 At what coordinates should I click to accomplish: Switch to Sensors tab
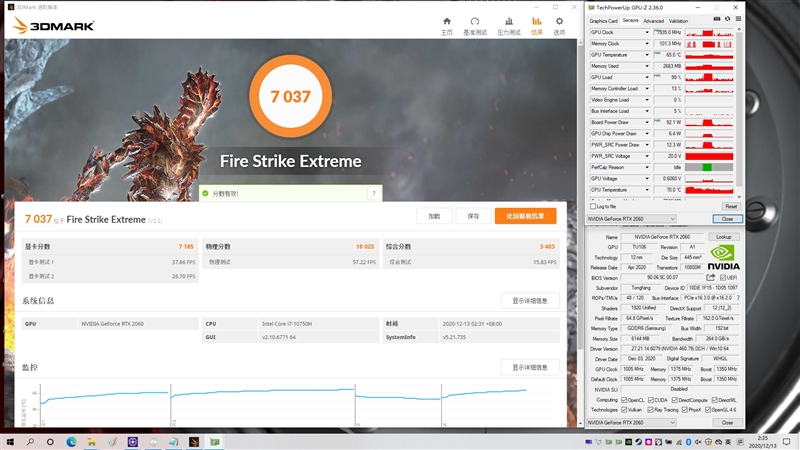tap(630, 20)
